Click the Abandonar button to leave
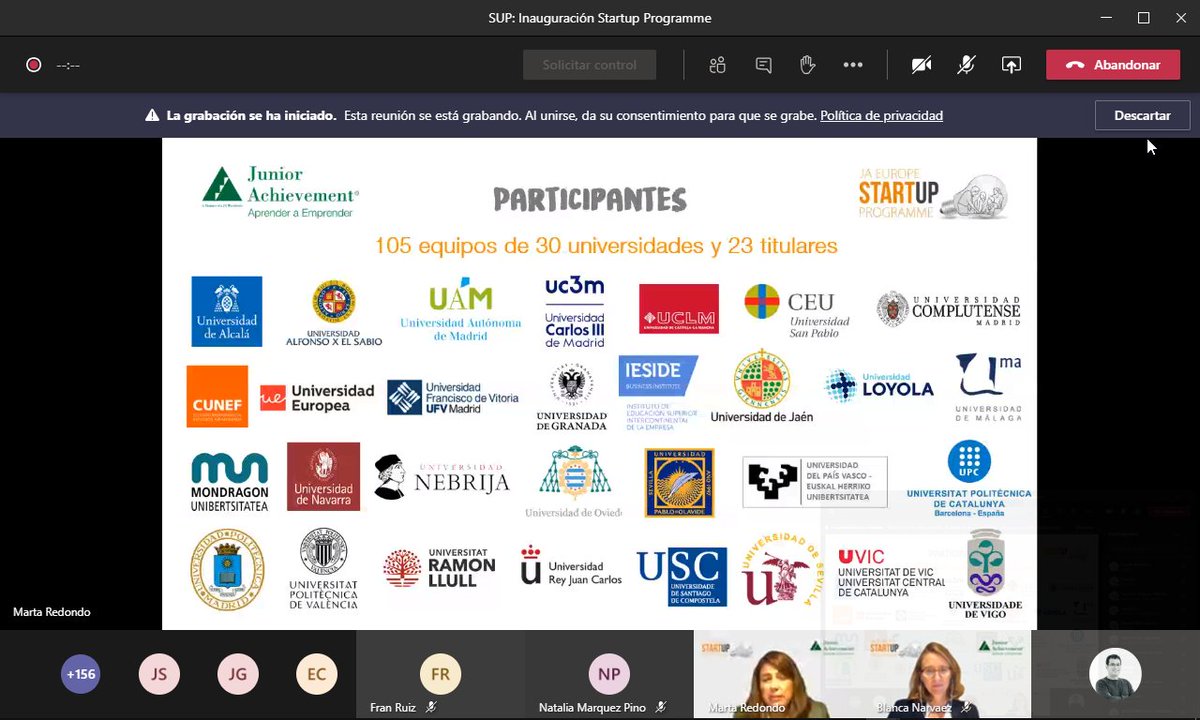Viewport: 1200px width, 720px height. click(1113, 65)
